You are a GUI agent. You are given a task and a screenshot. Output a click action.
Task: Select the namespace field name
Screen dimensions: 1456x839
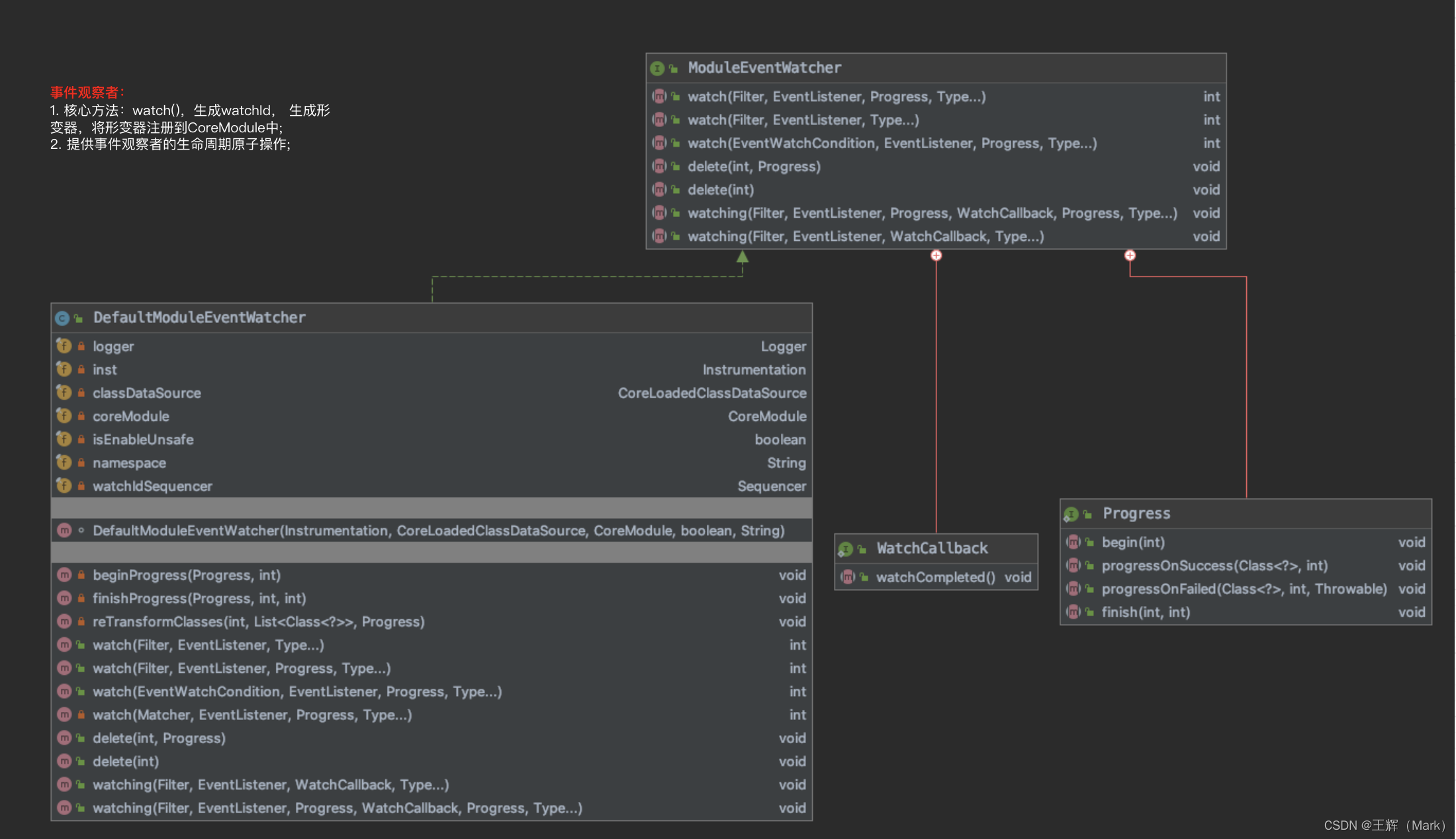tap(129, 463)
